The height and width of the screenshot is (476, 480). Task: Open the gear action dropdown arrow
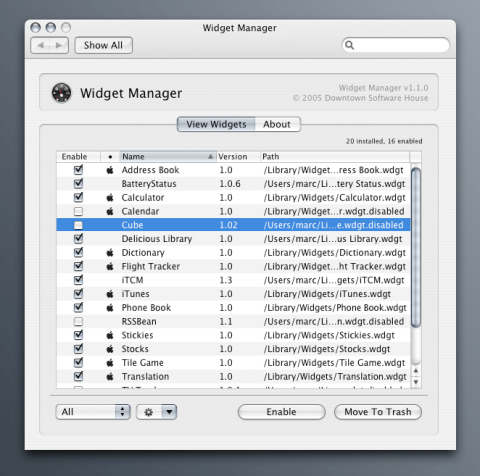169,412
